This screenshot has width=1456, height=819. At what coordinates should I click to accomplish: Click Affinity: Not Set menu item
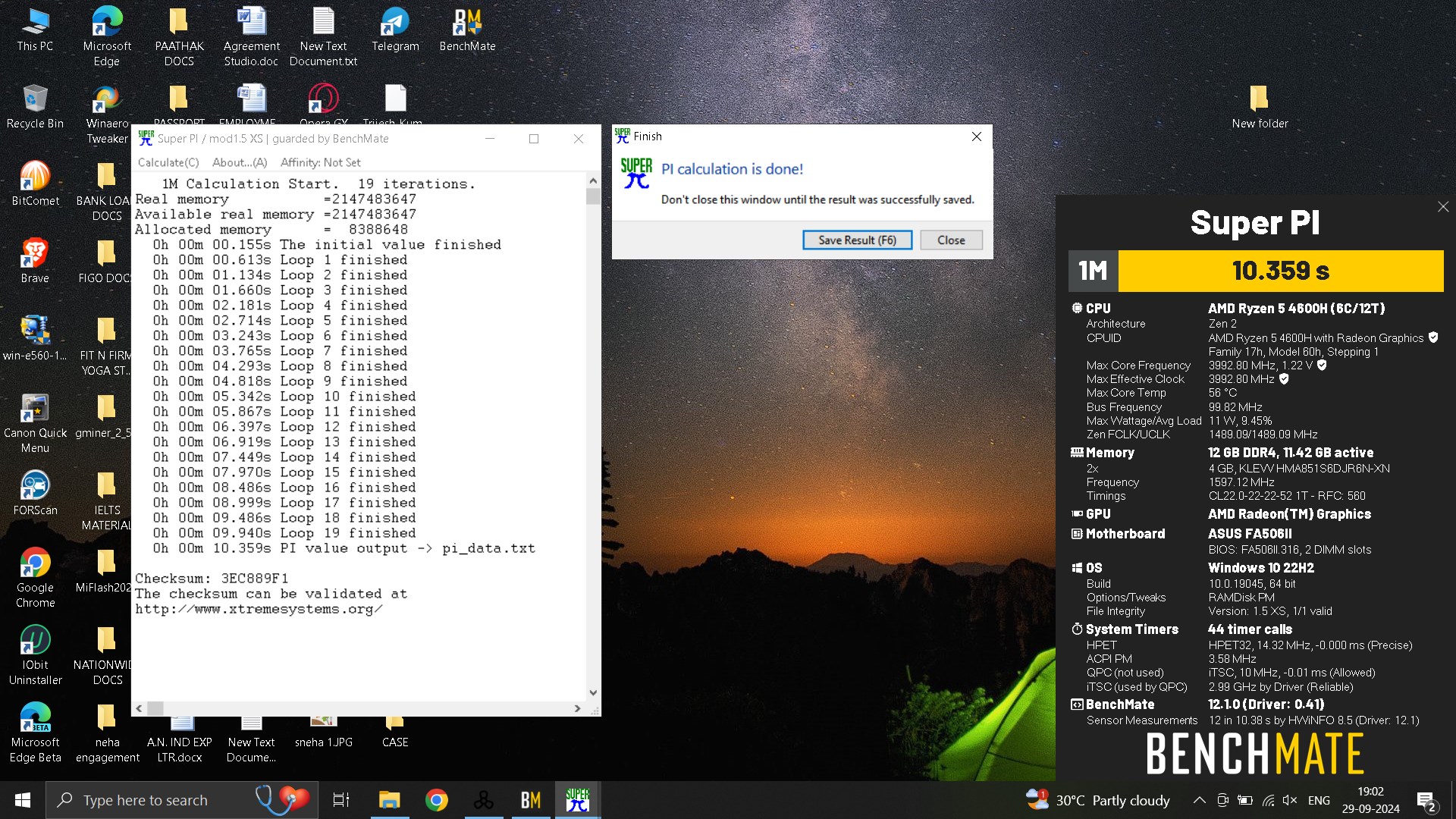[320, 162]
